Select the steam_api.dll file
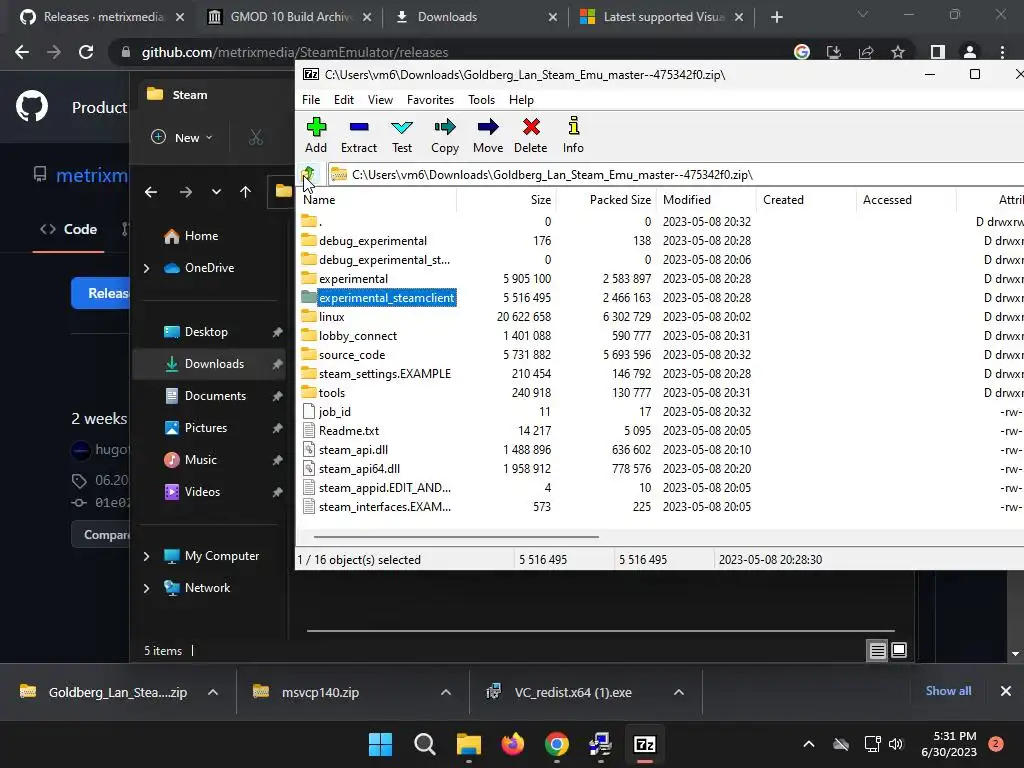 (353, 449)
